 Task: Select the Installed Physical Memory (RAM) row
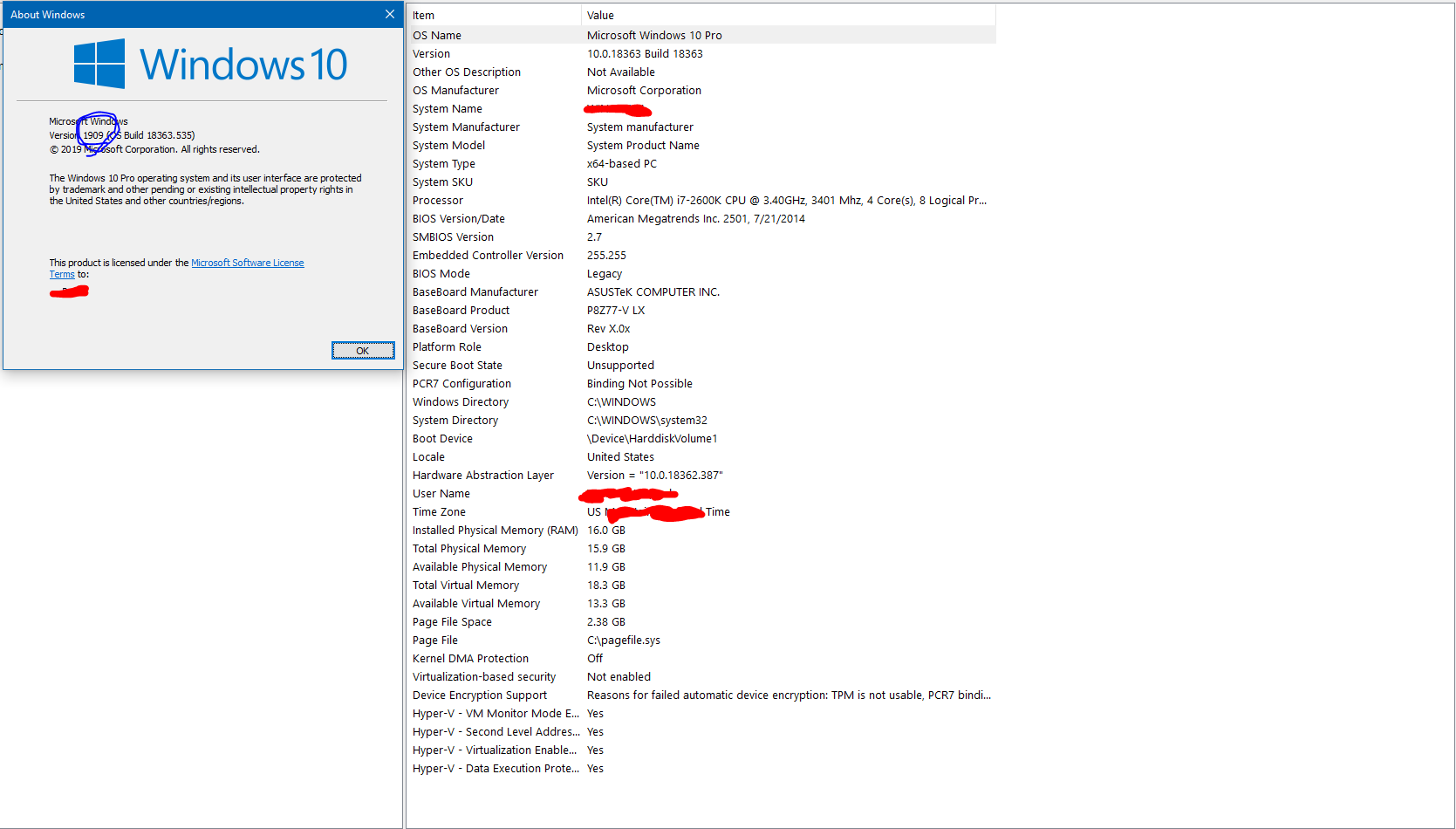(701, 530)
